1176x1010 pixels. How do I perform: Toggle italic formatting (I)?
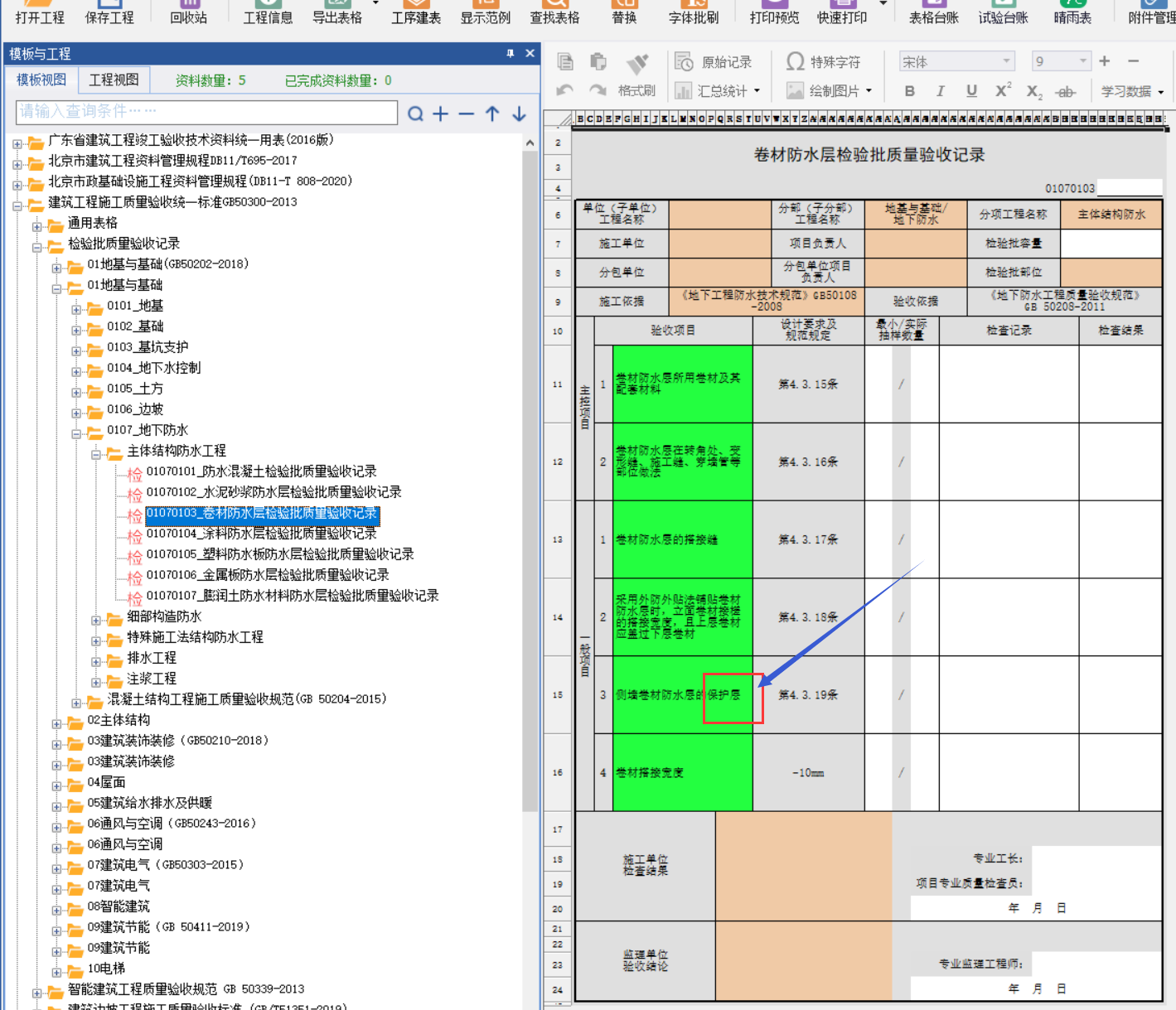[940, 91]
